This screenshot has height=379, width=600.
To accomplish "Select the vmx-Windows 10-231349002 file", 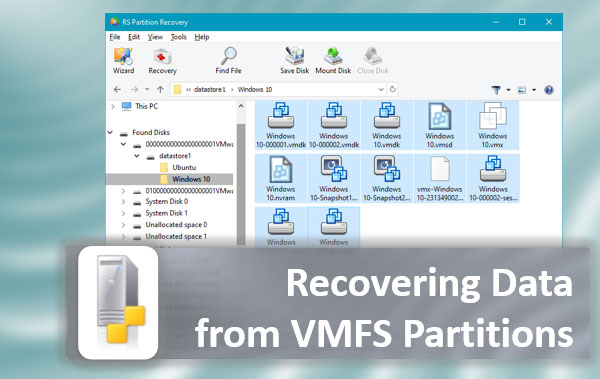I will coord(440,178).
